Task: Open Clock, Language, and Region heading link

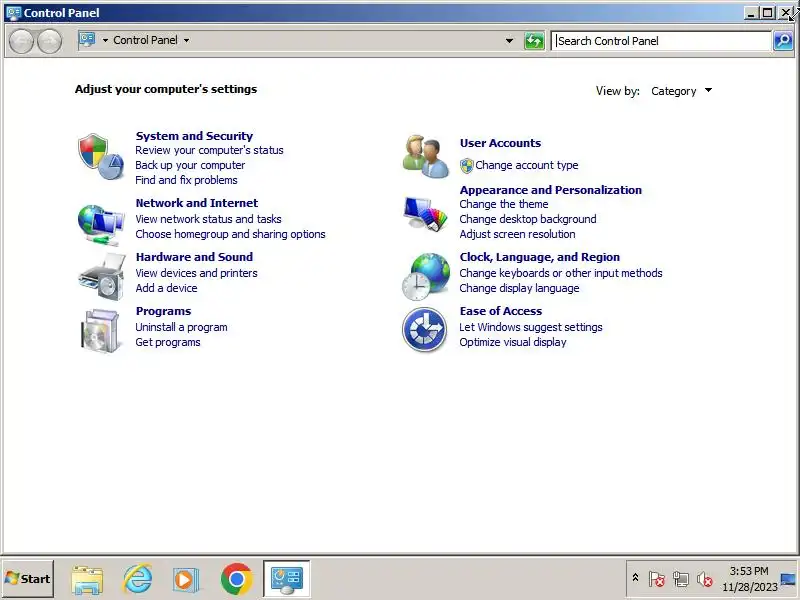Action: tap(539, 257)
